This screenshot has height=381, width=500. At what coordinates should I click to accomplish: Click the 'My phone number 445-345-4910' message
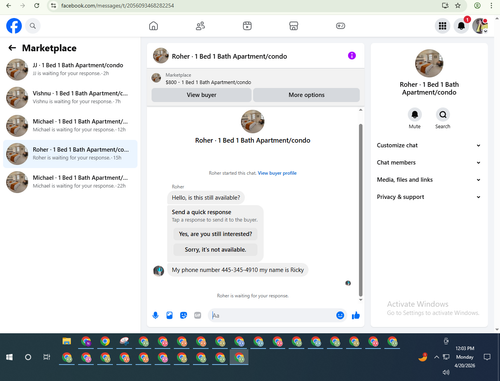[x=238, y=270]
